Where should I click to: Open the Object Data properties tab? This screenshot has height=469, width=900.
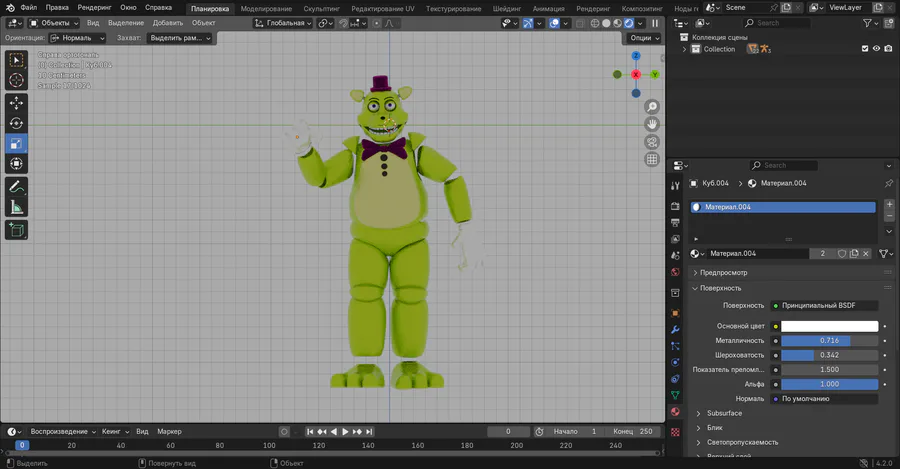click(x=675, y=395)
